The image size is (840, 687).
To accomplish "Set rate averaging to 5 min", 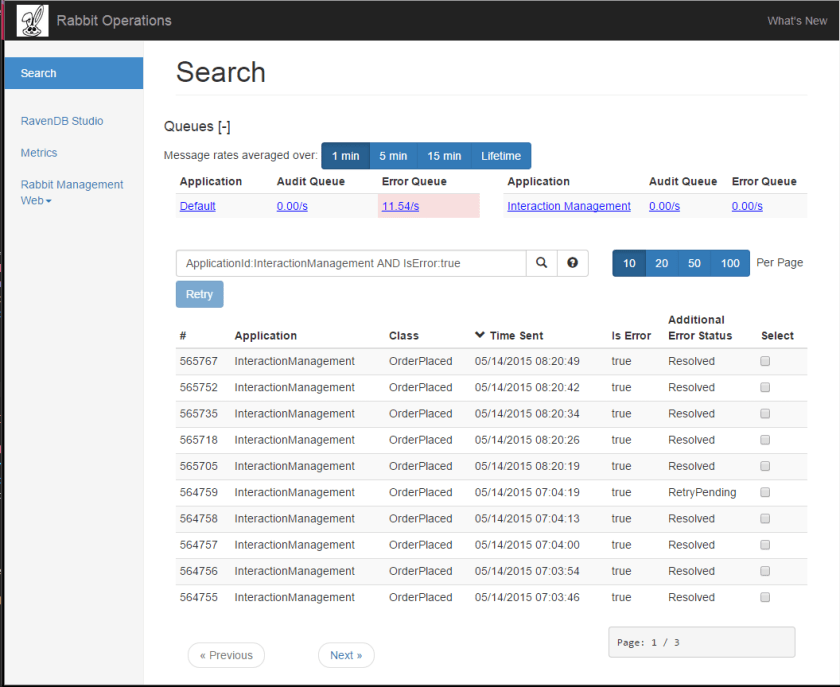I will pyautogui.click(x=393, y=156).
